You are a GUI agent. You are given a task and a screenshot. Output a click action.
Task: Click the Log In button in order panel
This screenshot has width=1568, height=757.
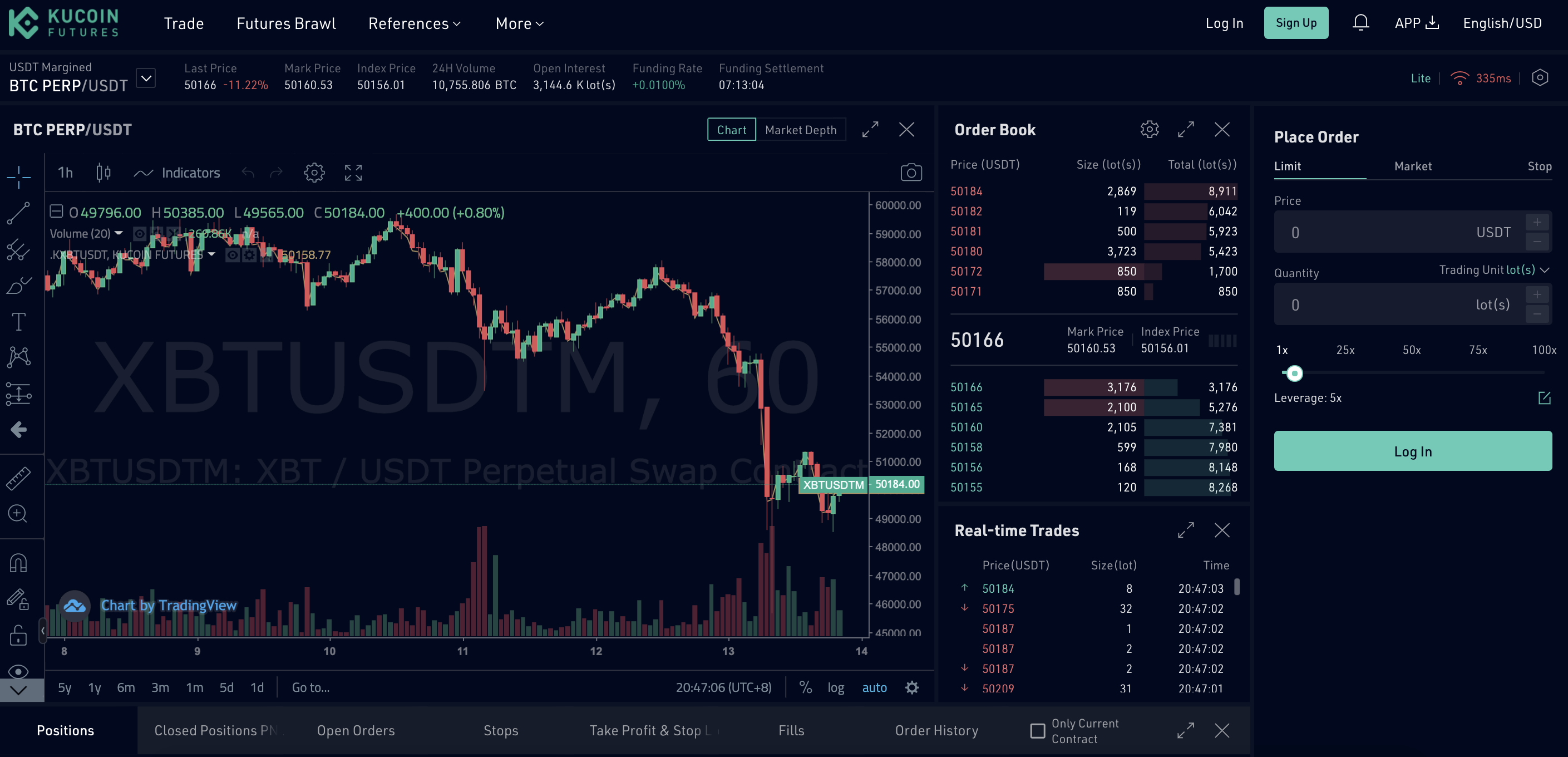pos(1412,451)
